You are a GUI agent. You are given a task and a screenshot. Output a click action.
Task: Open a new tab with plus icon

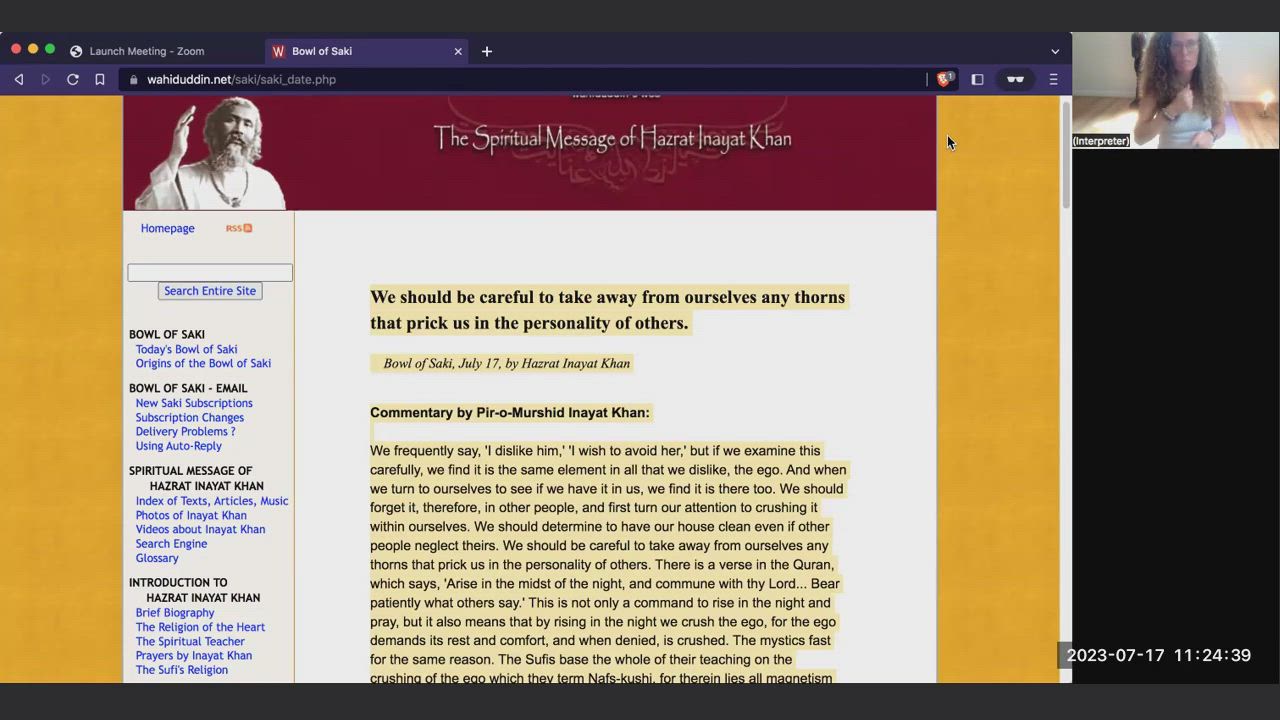[487, 52]
